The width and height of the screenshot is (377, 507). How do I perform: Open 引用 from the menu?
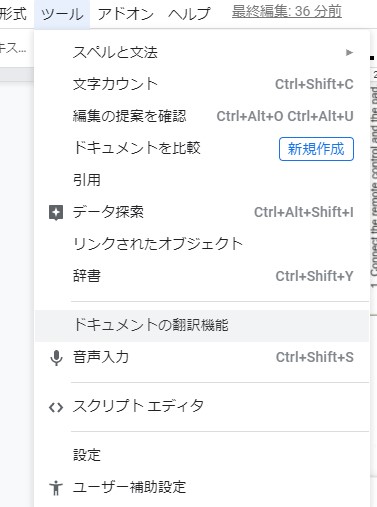(202, 180)
